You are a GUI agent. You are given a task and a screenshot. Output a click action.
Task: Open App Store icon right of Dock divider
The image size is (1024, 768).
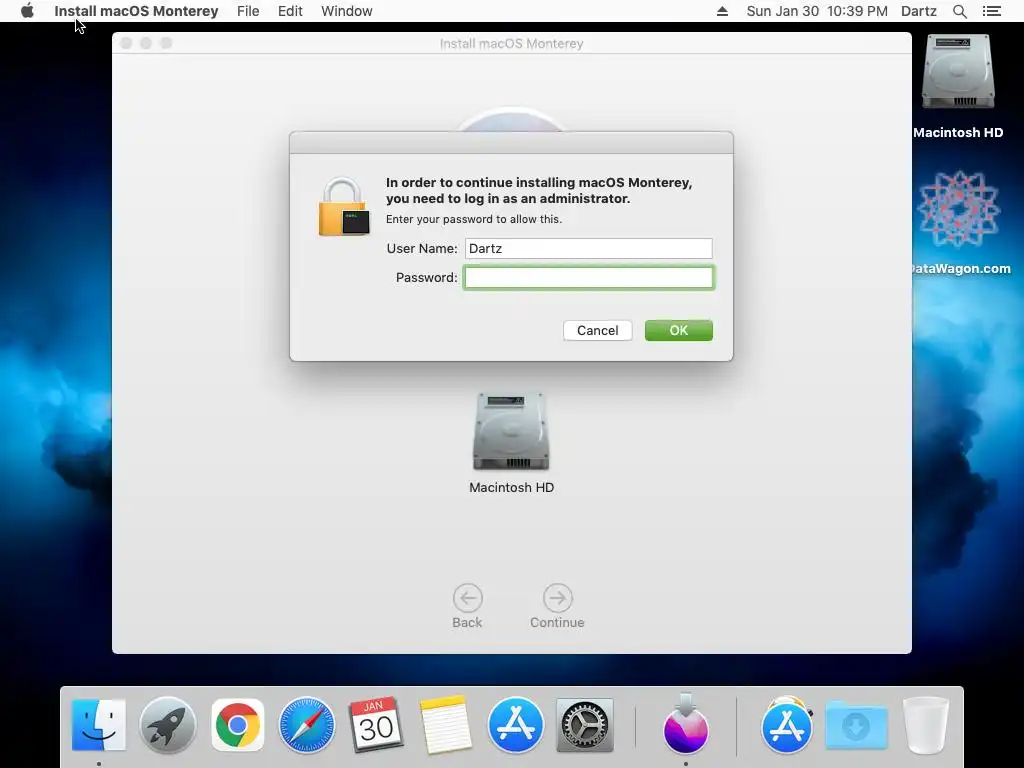coord(786,725)
